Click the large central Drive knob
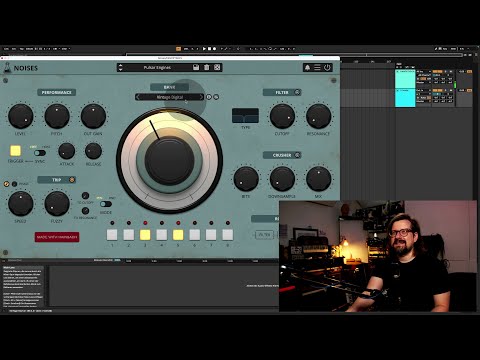The width and height of the screenshot is (480, 360). [x=169, y=160]
